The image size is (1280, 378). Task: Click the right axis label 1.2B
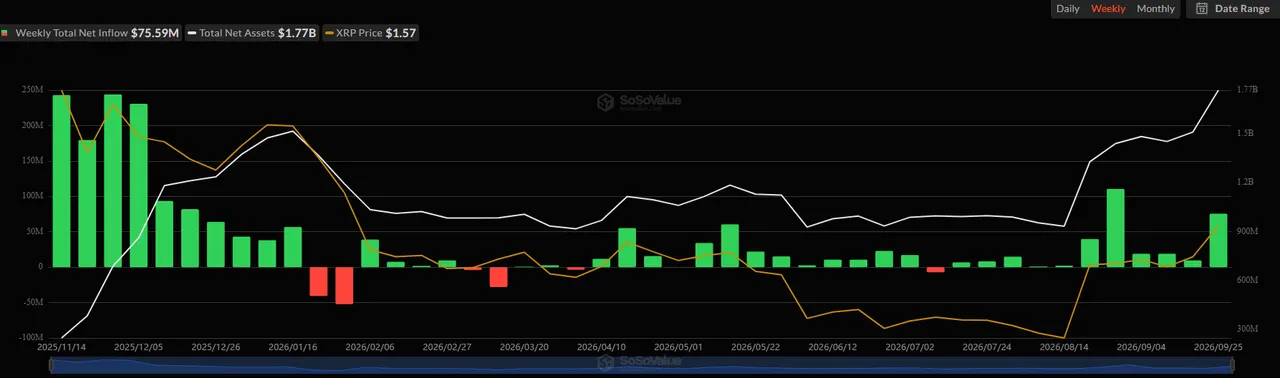(x=1245, y=182)
